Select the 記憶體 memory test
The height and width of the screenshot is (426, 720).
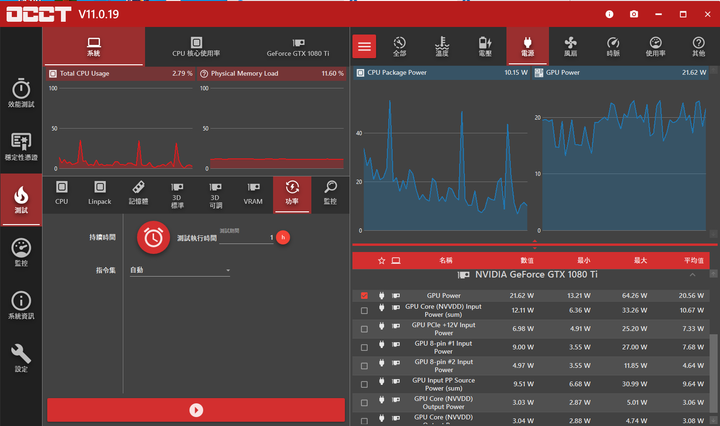[x=138, y=194]
